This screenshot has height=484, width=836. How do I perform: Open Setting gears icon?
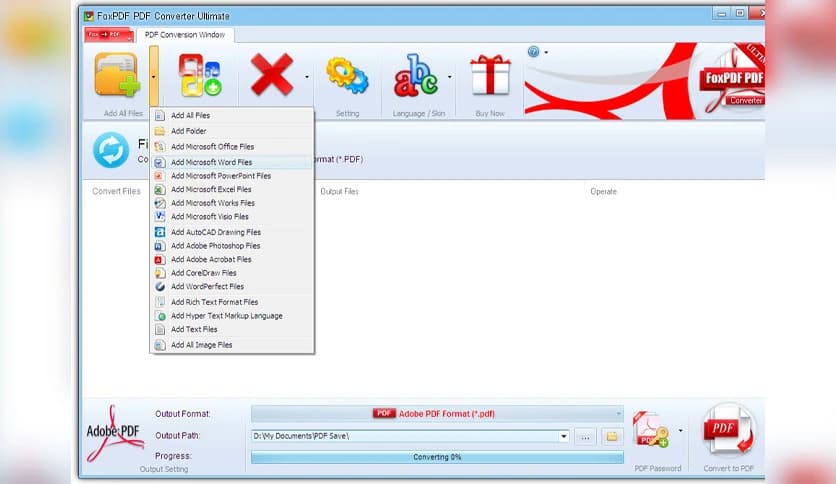(347, 76)
